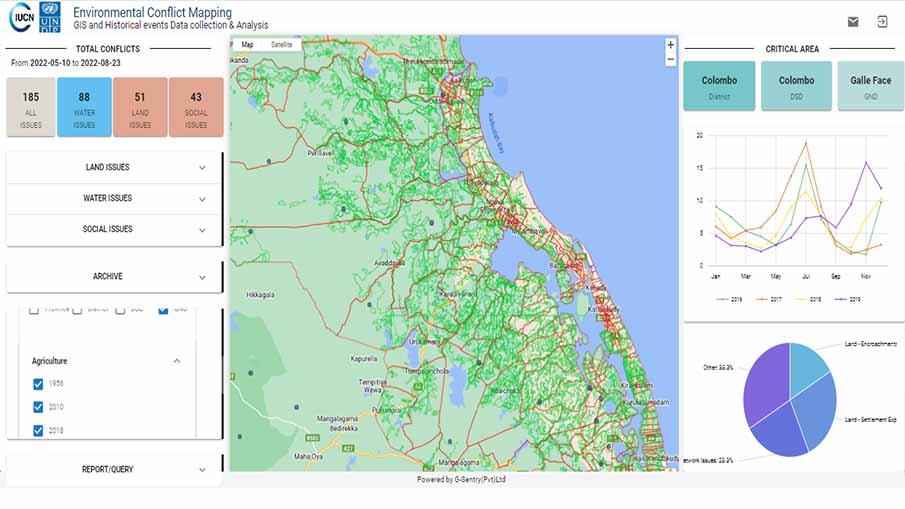Click the Kapurella place label on map

tap(364, 359)
